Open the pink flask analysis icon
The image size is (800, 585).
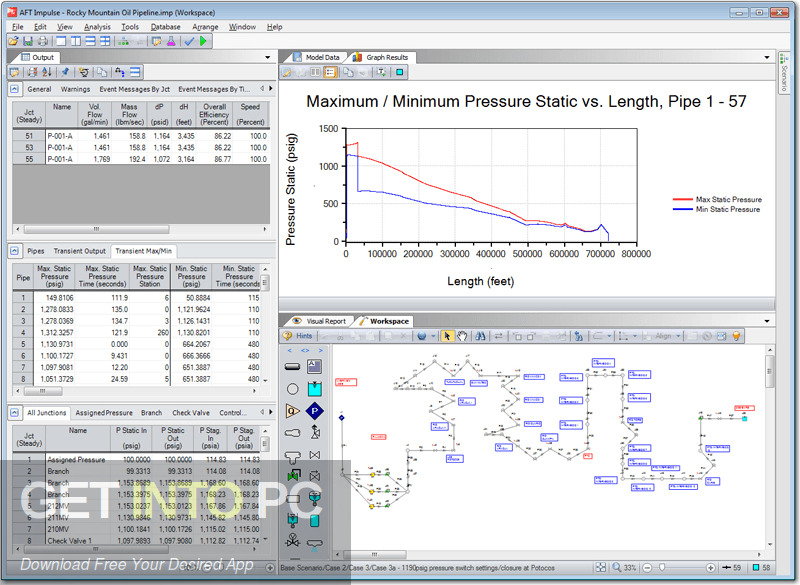tap(171, 41)
